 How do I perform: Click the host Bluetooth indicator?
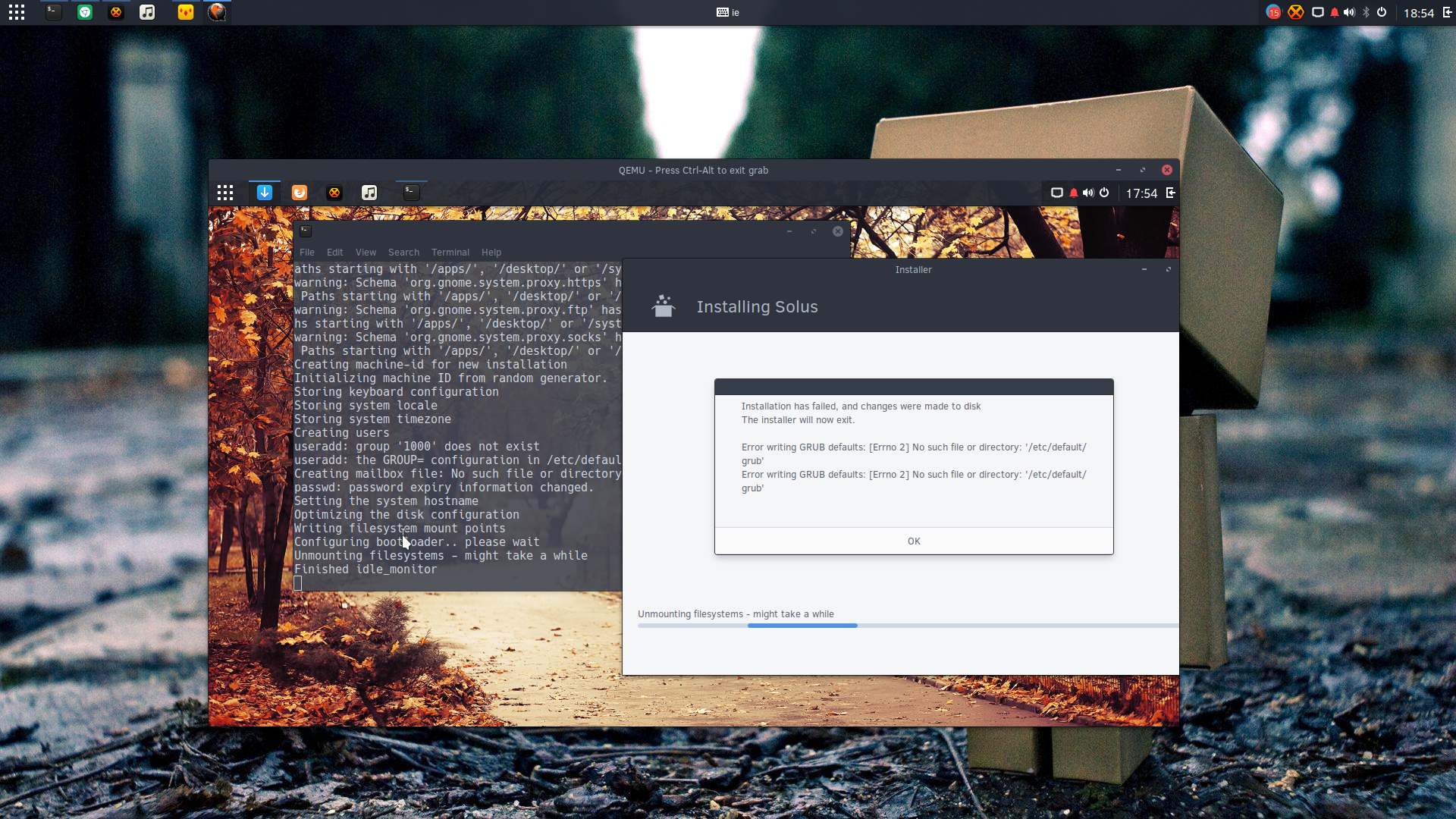point(1367,12)
